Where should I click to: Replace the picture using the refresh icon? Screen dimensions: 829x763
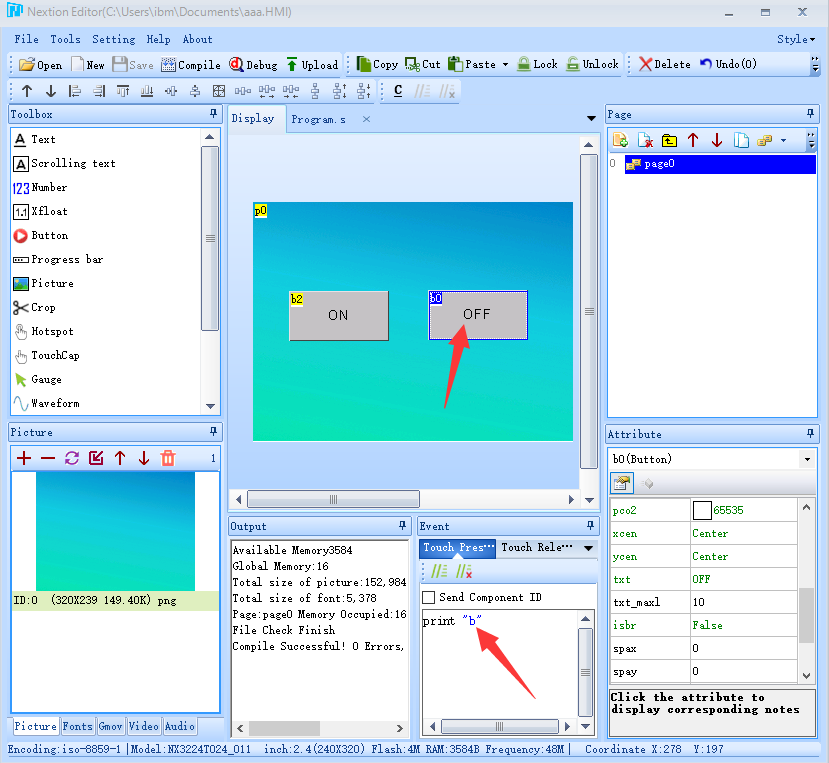[72, 458]
